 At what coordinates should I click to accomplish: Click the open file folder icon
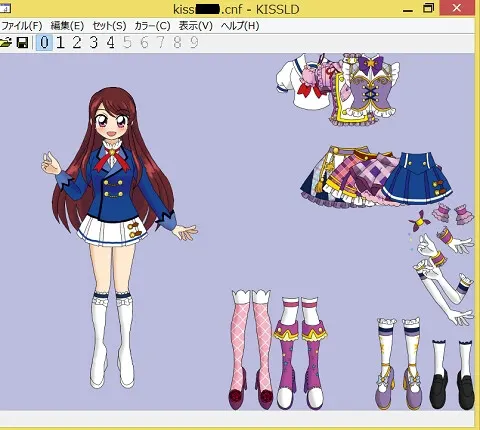pyautogui.click(x=5, y=43)
